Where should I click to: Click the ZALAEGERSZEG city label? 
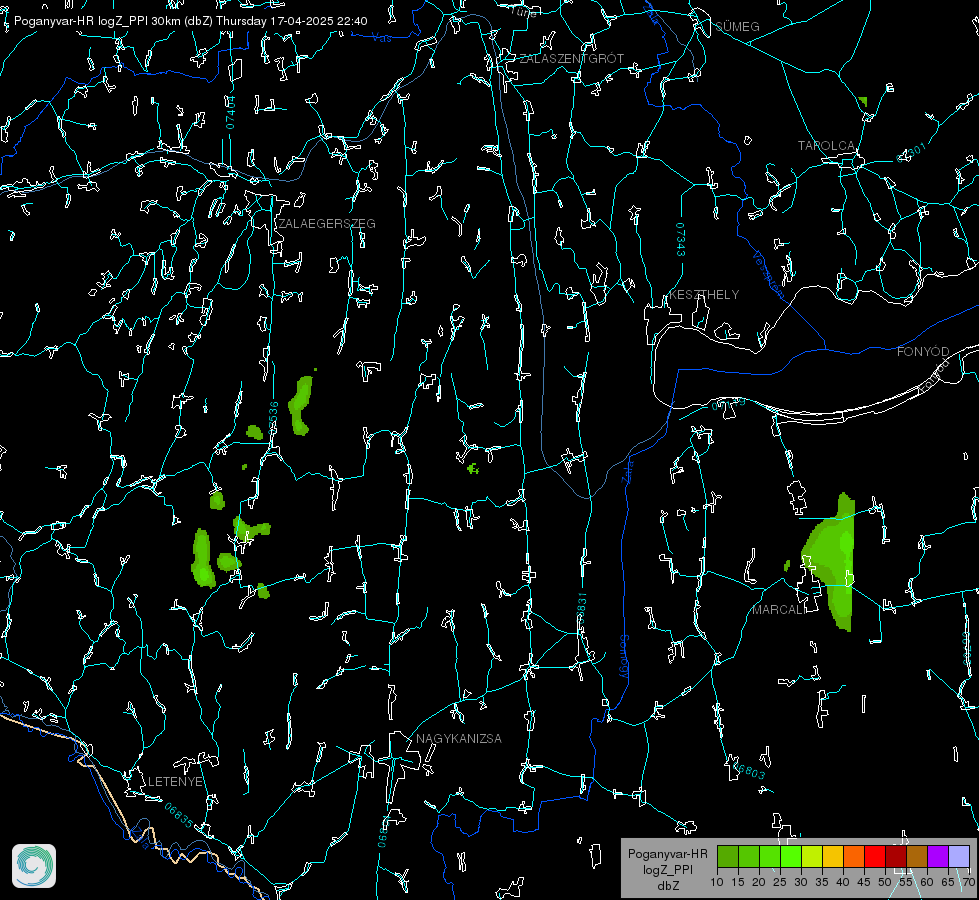coord(327,224)
